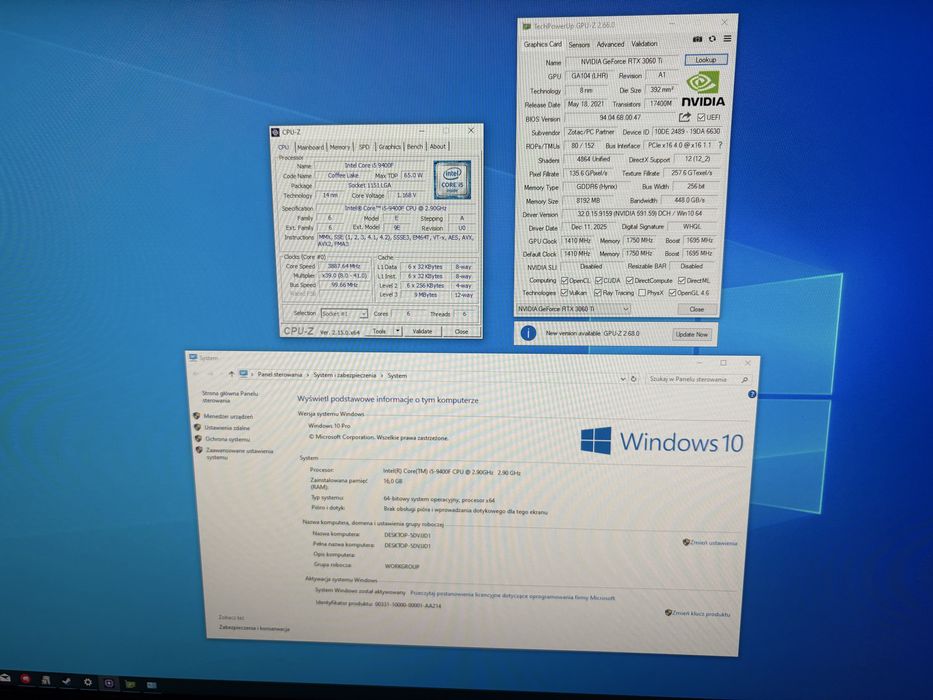Click the NVIDIA logo in GPU-Z
Screen dimensions: 933x700
click(703, 89)
